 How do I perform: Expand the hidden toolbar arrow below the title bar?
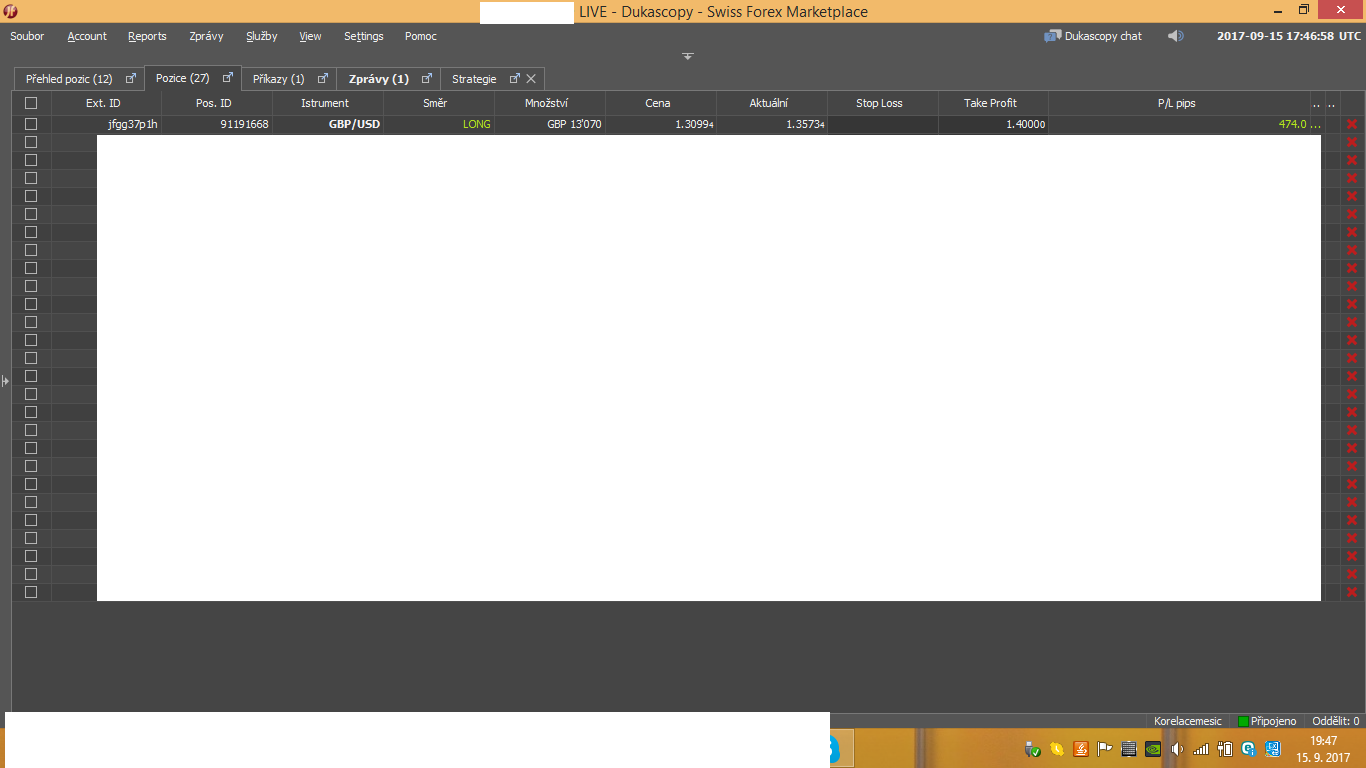coord(688,56)
